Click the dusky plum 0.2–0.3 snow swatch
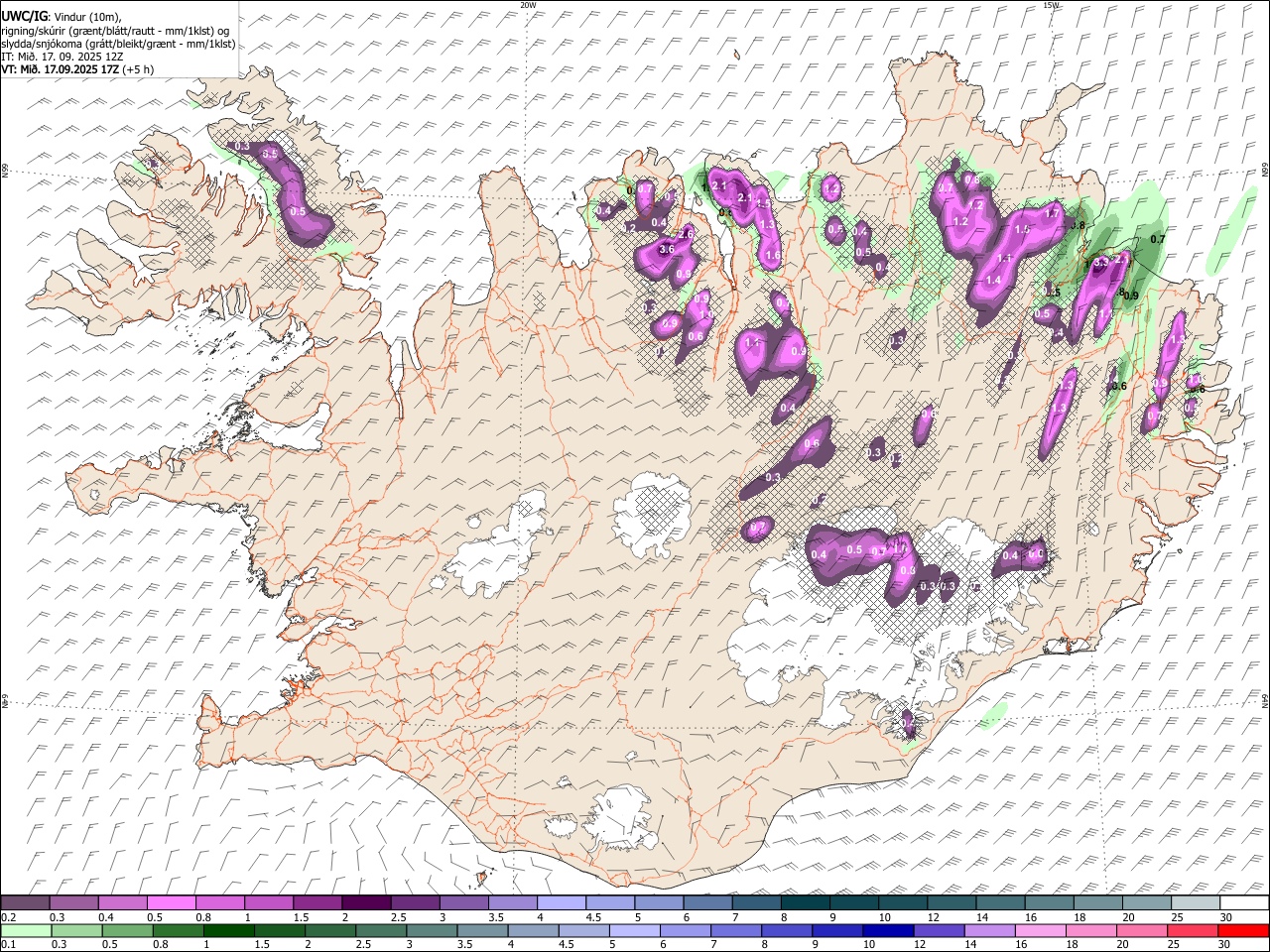This screenshot has width=1270, height=952. pos(25,903)
